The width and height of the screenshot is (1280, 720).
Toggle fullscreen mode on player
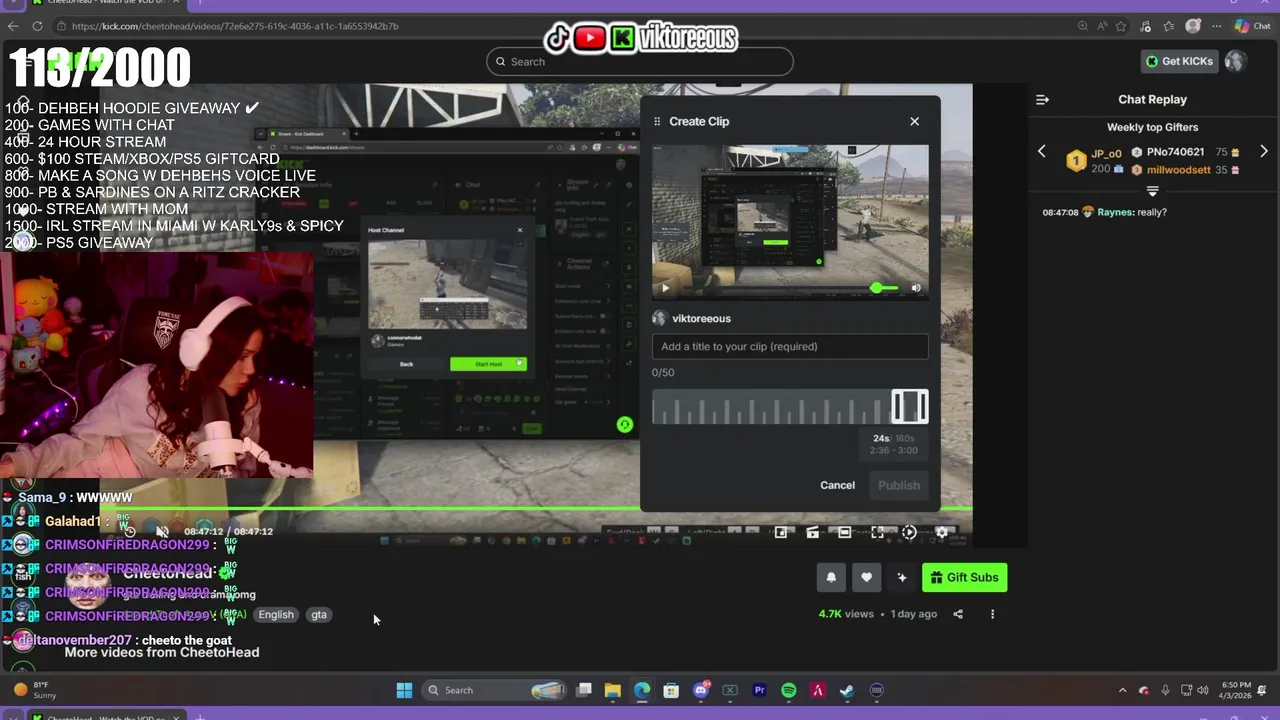point(877,533)
